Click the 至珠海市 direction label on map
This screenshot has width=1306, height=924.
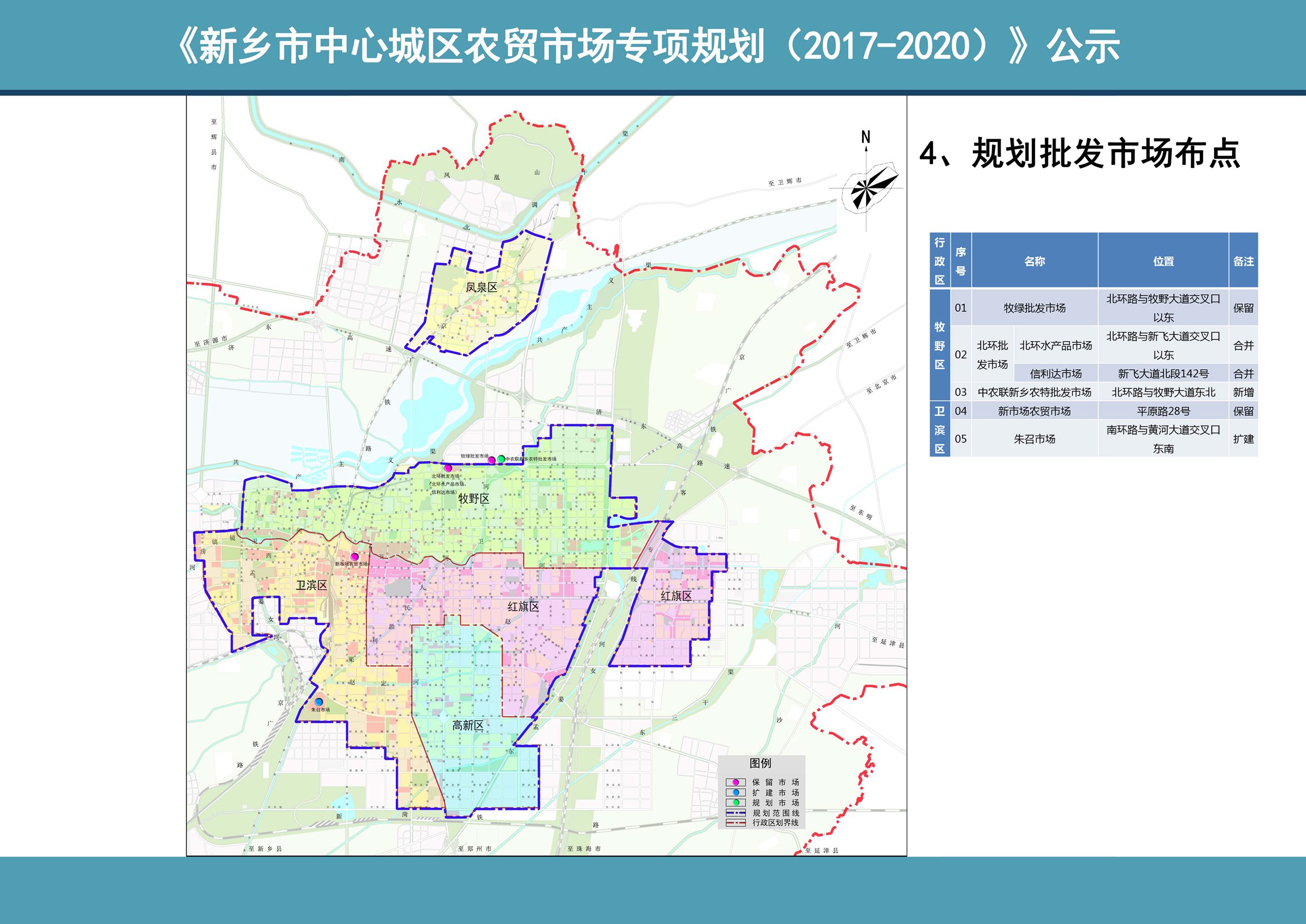click(x=584, y=848)
